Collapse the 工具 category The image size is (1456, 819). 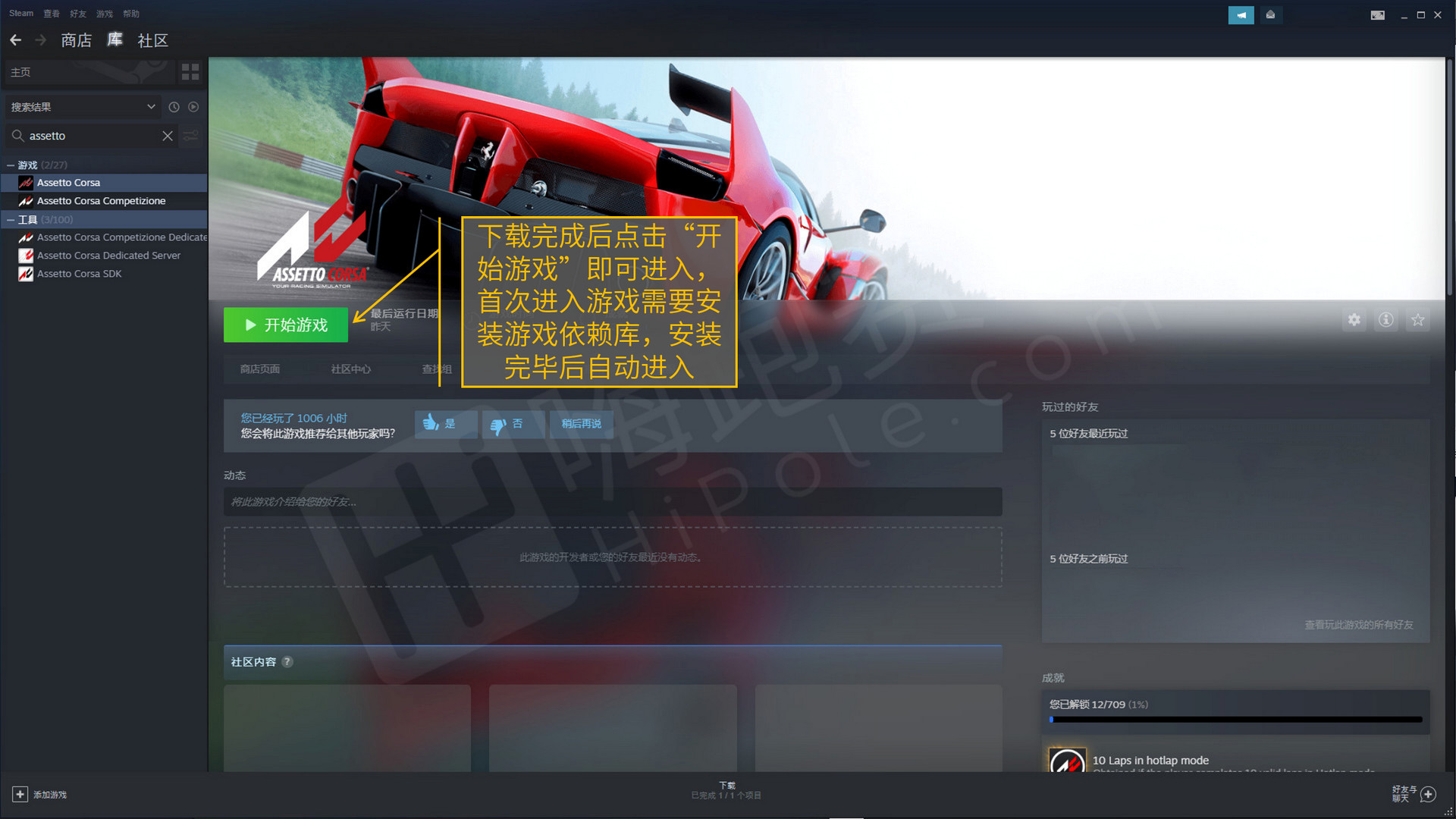[x=11, y=219]
